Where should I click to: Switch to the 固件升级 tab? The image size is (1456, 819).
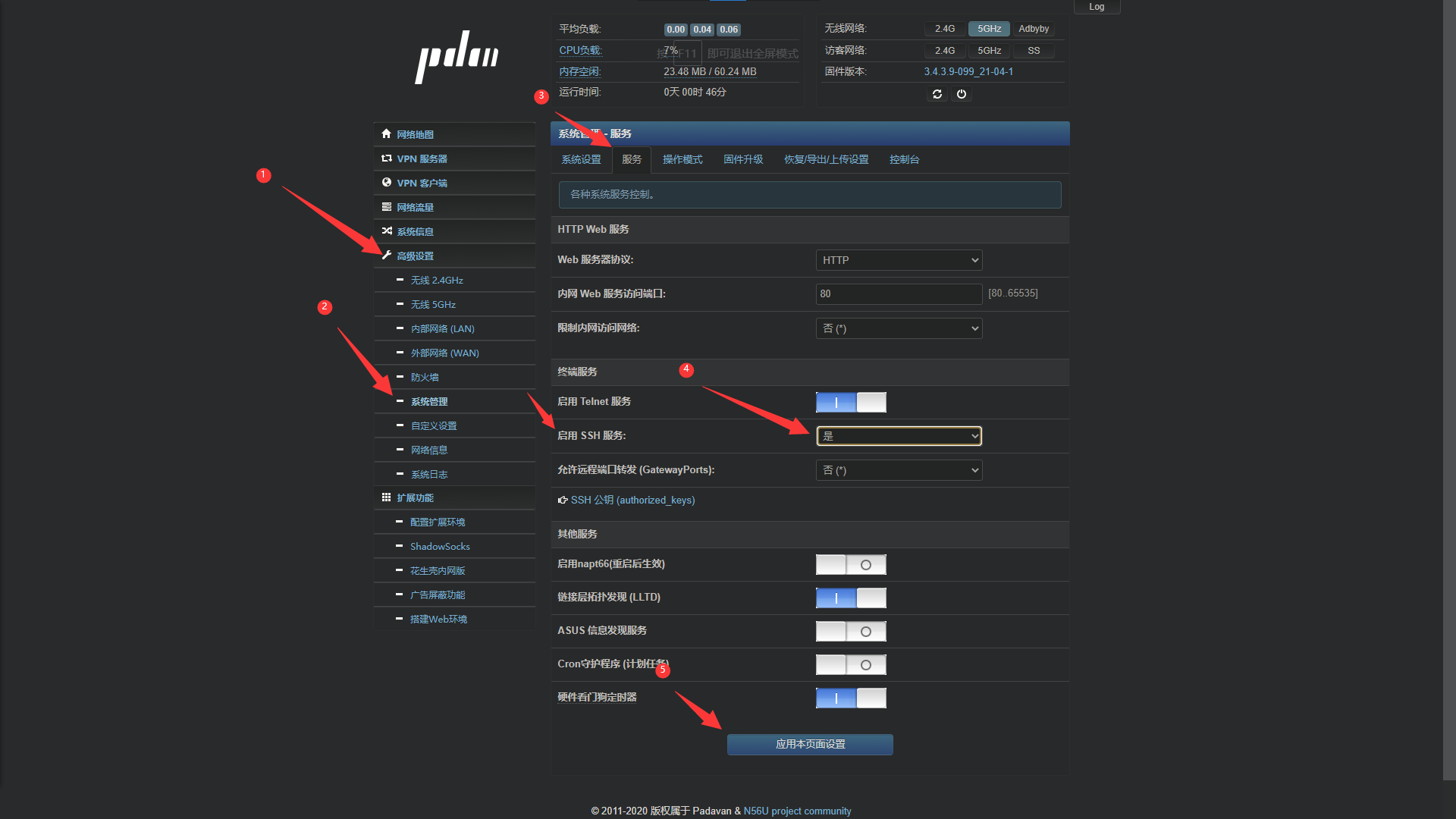point(742,159)
